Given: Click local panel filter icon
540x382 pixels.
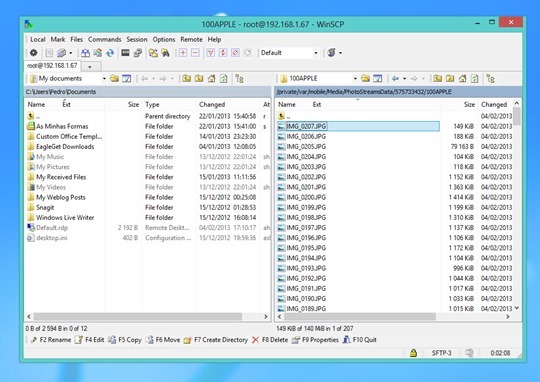Looking at the screenshot, I should coord(127,79).
